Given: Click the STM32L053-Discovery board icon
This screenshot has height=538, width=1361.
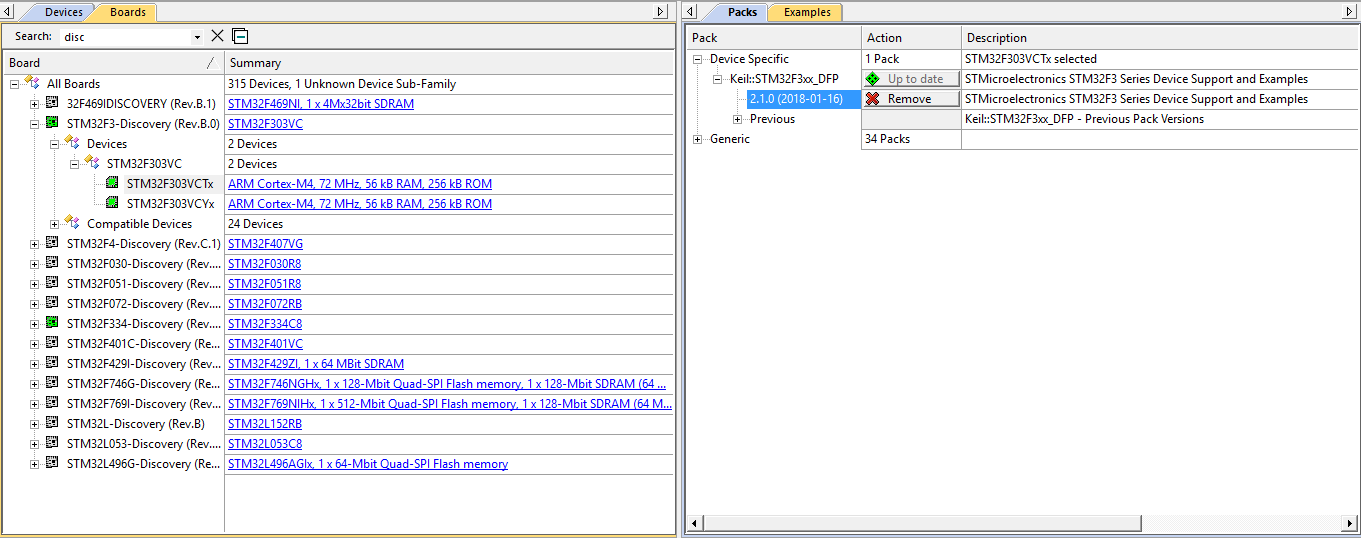Looking at the screenshot, I should coord(52,444).
